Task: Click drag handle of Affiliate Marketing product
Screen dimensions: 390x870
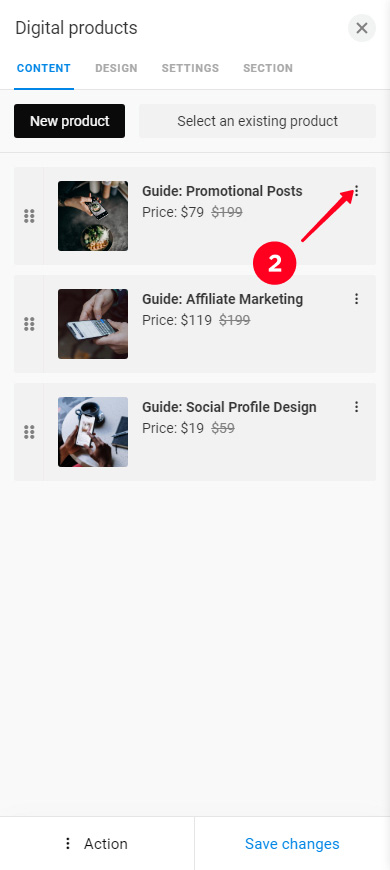Action: [29, 324]
